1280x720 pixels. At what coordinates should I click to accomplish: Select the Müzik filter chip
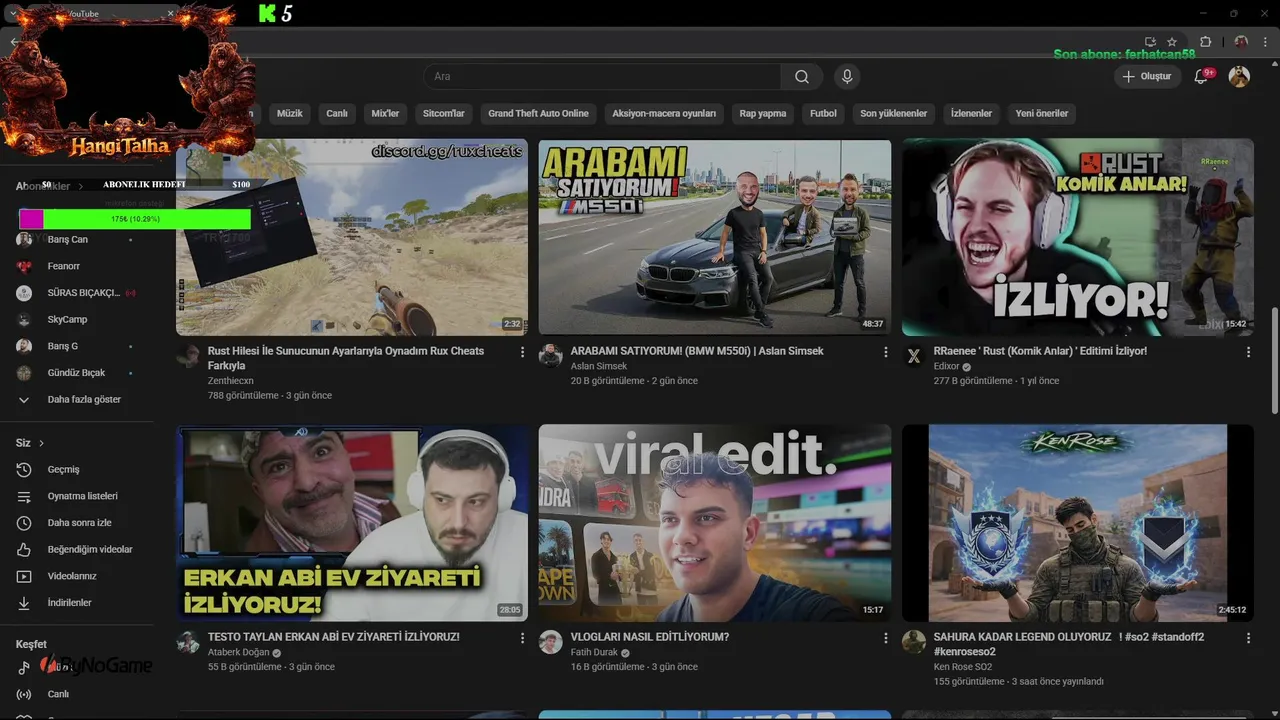point(289,113)
